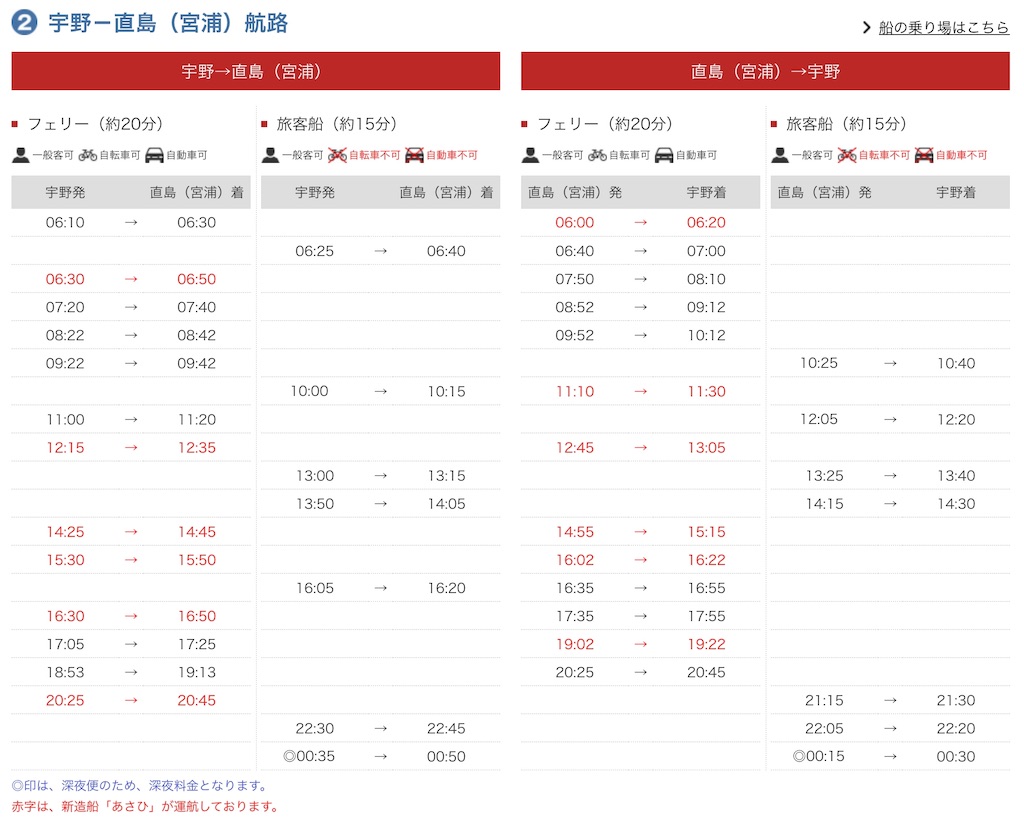Click crossed-out car icon under Naoshima-departure passenger boat
Viewport: 1024px width, 823px height.
924,155
